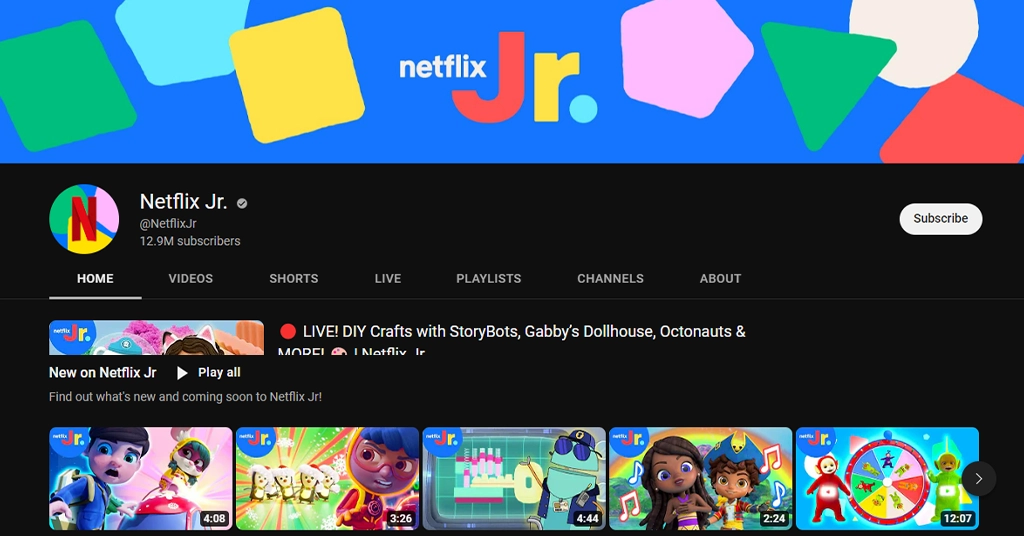
Task: Switch to the VIDEOS tab
Action: click(x=191, y=279)
